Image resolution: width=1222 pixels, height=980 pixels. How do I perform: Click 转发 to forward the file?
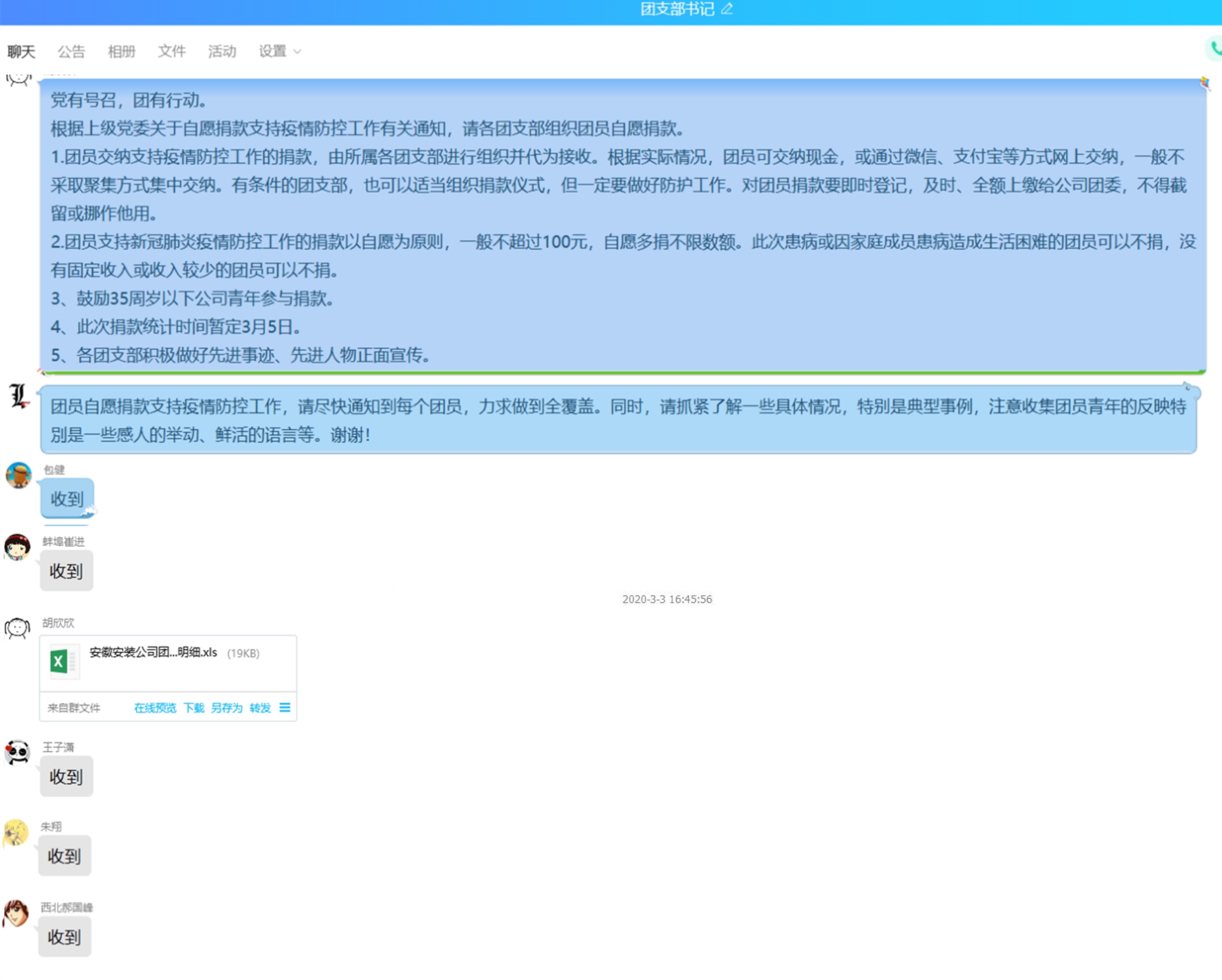click(x=260, y=708)
